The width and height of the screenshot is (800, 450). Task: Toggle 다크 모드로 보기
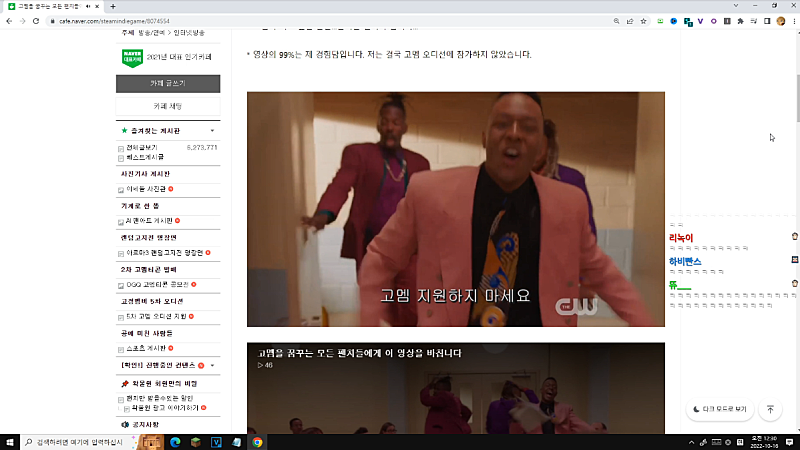(x=720, y=409)
